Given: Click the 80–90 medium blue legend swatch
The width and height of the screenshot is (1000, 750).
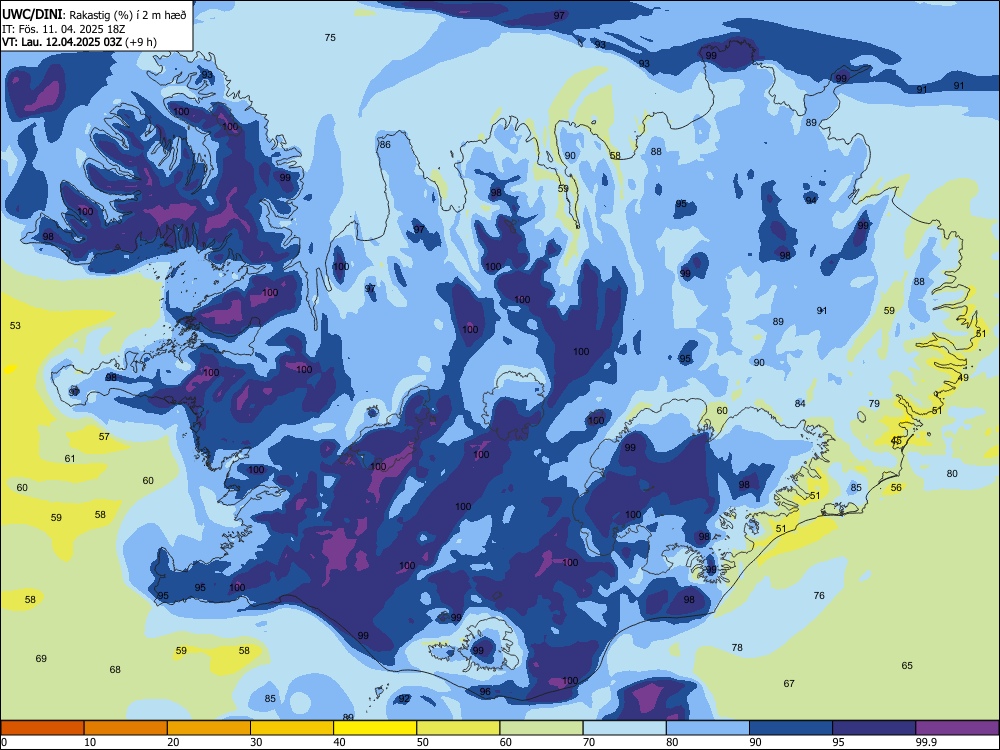Looking at the screenshot, I should point(708,728).
